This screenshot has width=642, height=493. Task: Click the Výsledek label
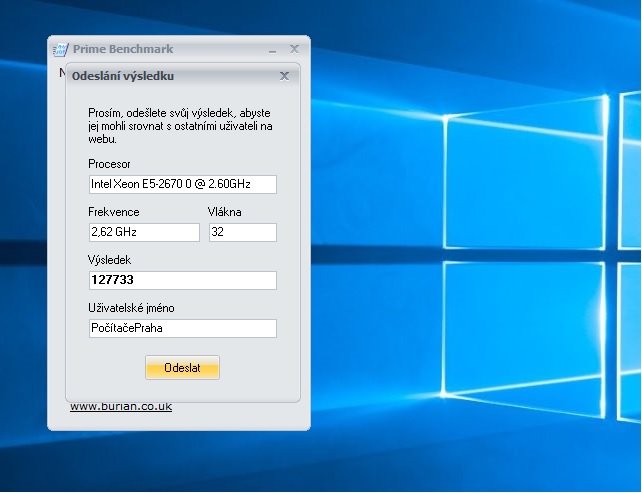pos(110,260)
